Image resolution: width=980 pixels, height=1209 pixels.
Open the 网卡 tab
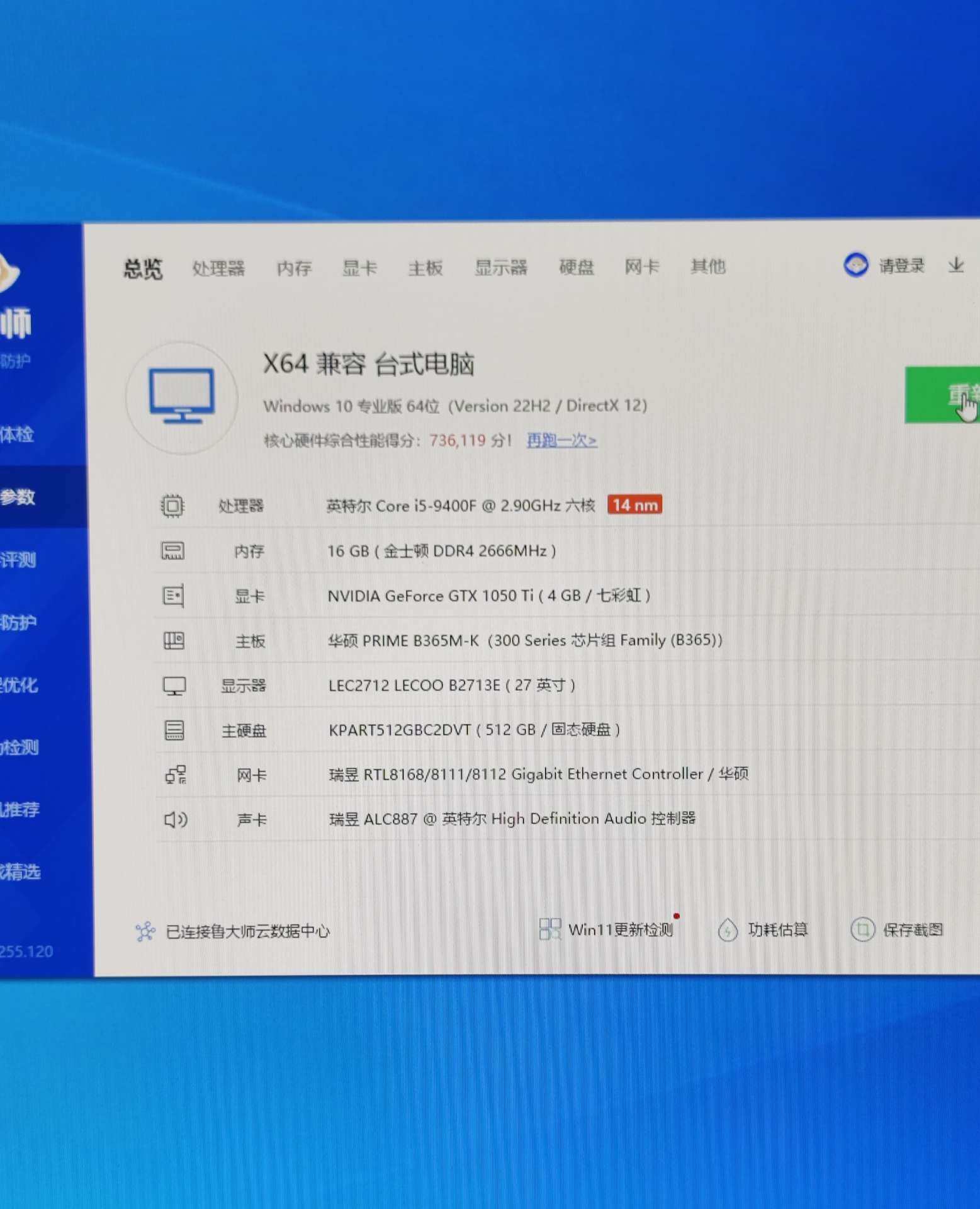(642, 267)
